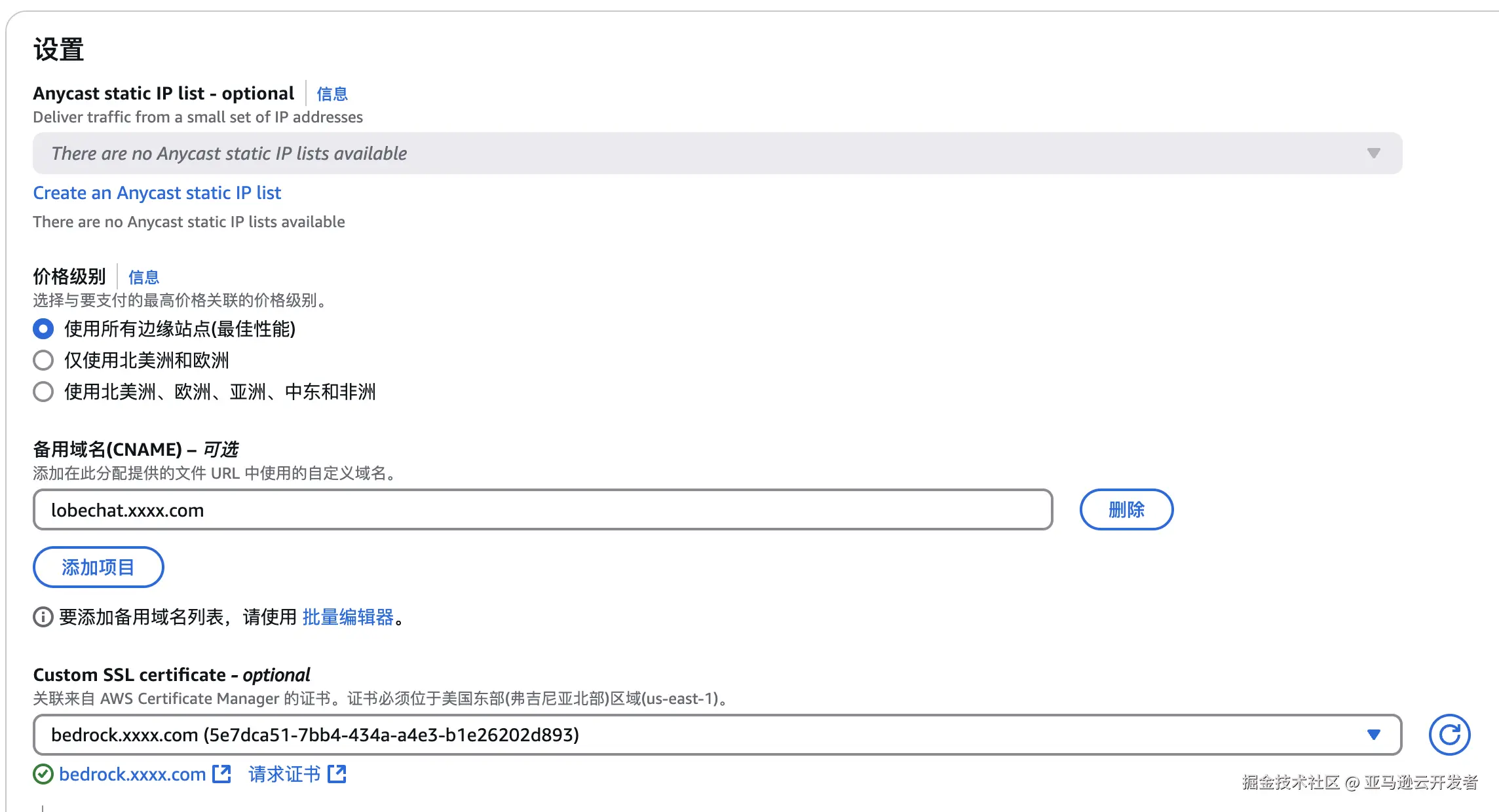Click the SSL certificate dropdown arrow
Screen dimensions: 1499x812
pyautogui.click(x=1374, y=735)
